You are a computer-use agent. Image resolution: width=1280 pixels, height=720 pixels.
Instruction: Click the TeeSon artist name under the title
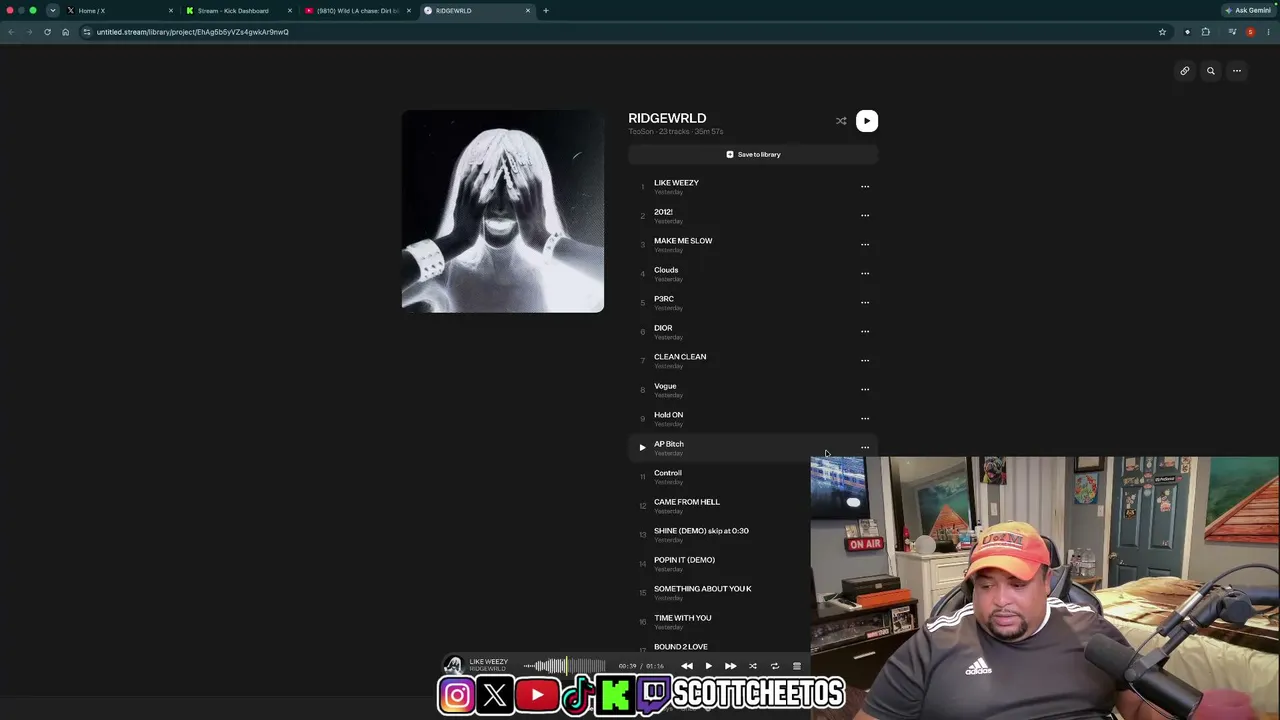click(x=641, y=132)
